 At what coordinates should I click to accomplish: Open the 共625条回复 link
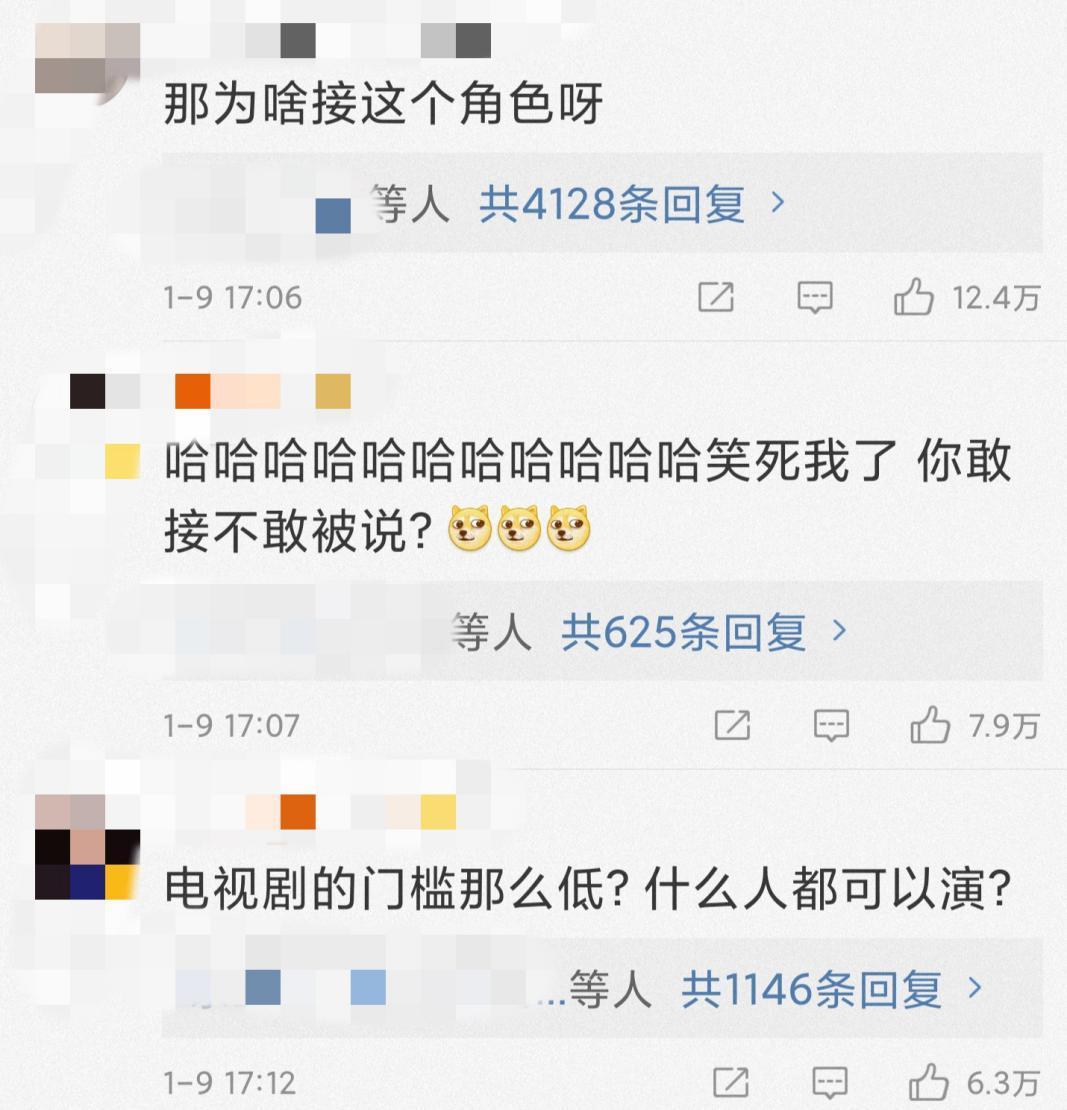click(x=683, y=631)
